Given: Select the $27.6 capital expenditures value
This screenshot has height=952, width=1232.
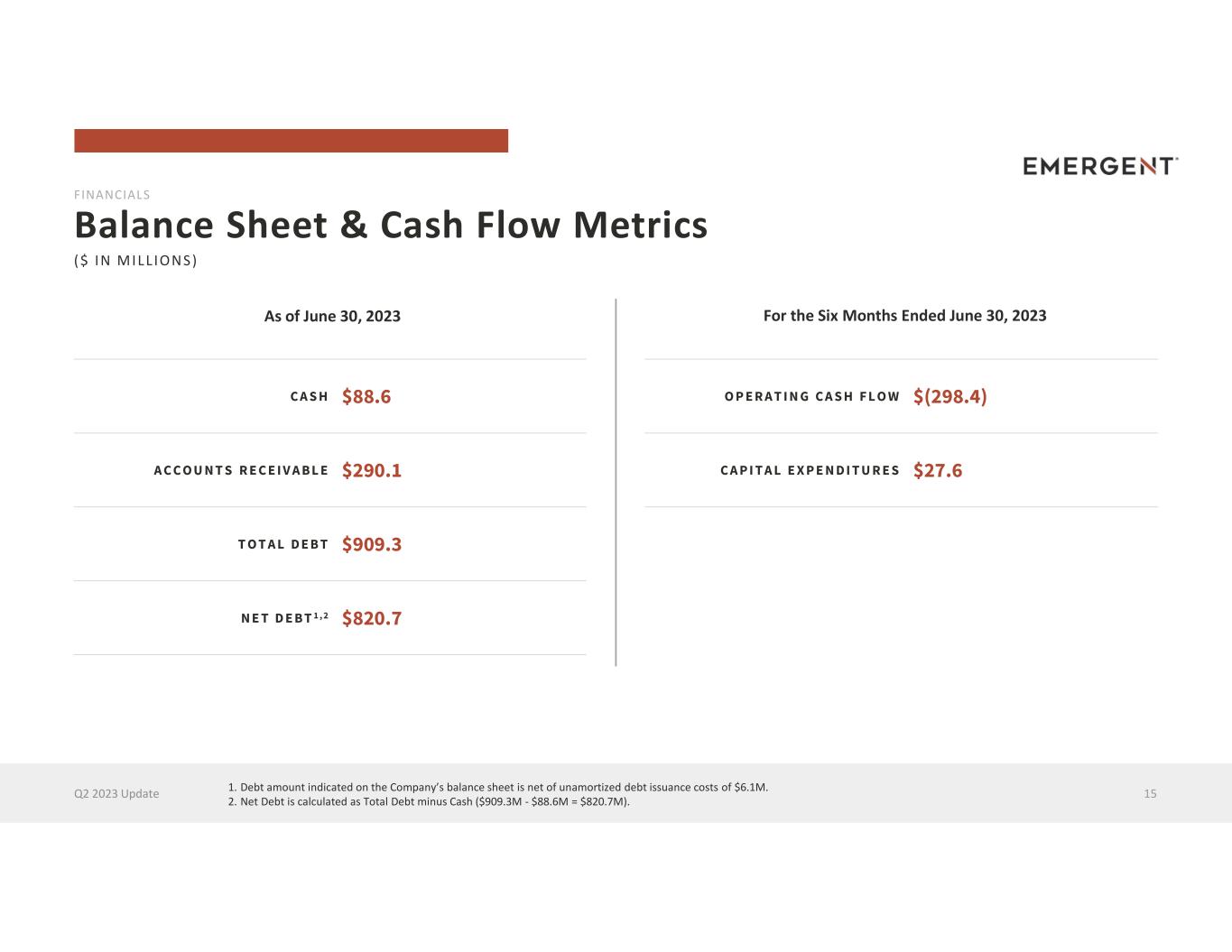Looking at the screenshot, I should point(938,470).
